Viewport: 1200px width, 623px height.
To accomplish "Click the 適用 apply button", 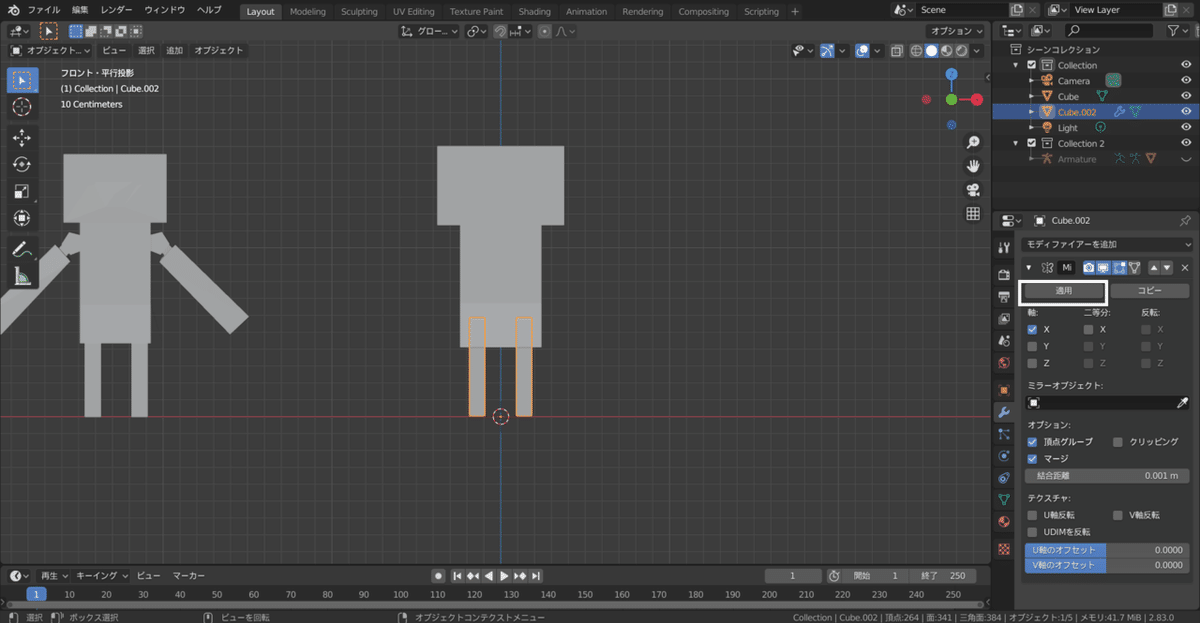I will pyautogui.click(x=1063, y=291).
